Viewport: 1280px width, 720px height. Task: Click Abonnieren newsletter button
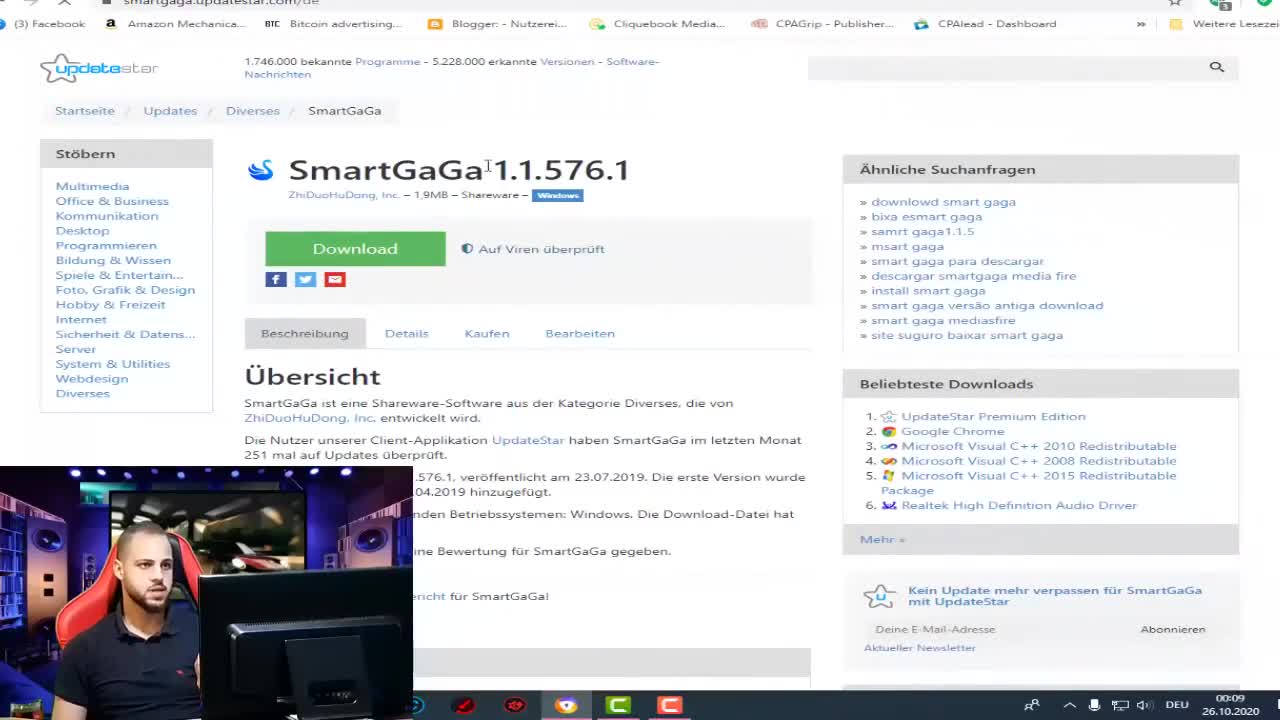coord(1173,629)
